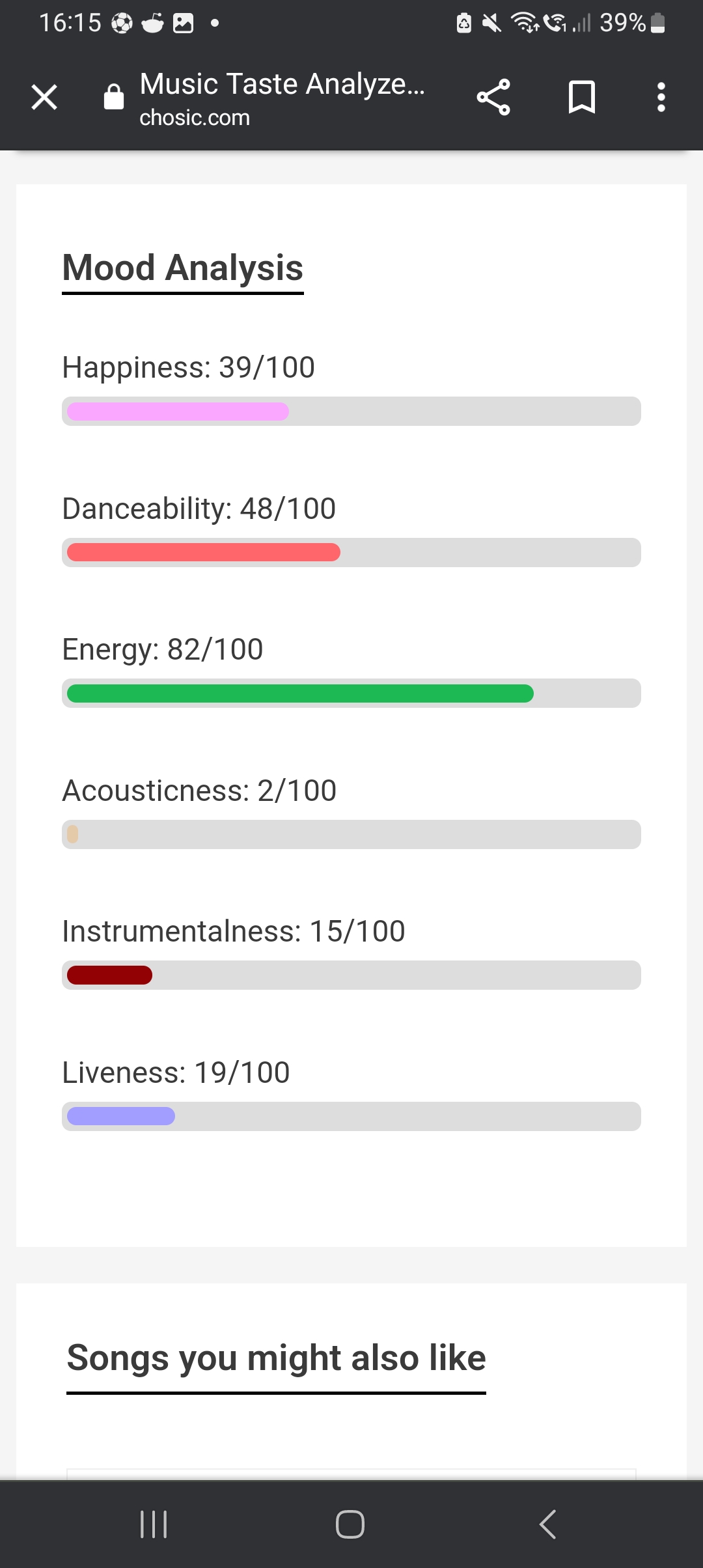Tap the muted sound status icon
Image resolution: width=703 pixels, height=1568 pixels.
pyautogui.click(x=491, y=23)
